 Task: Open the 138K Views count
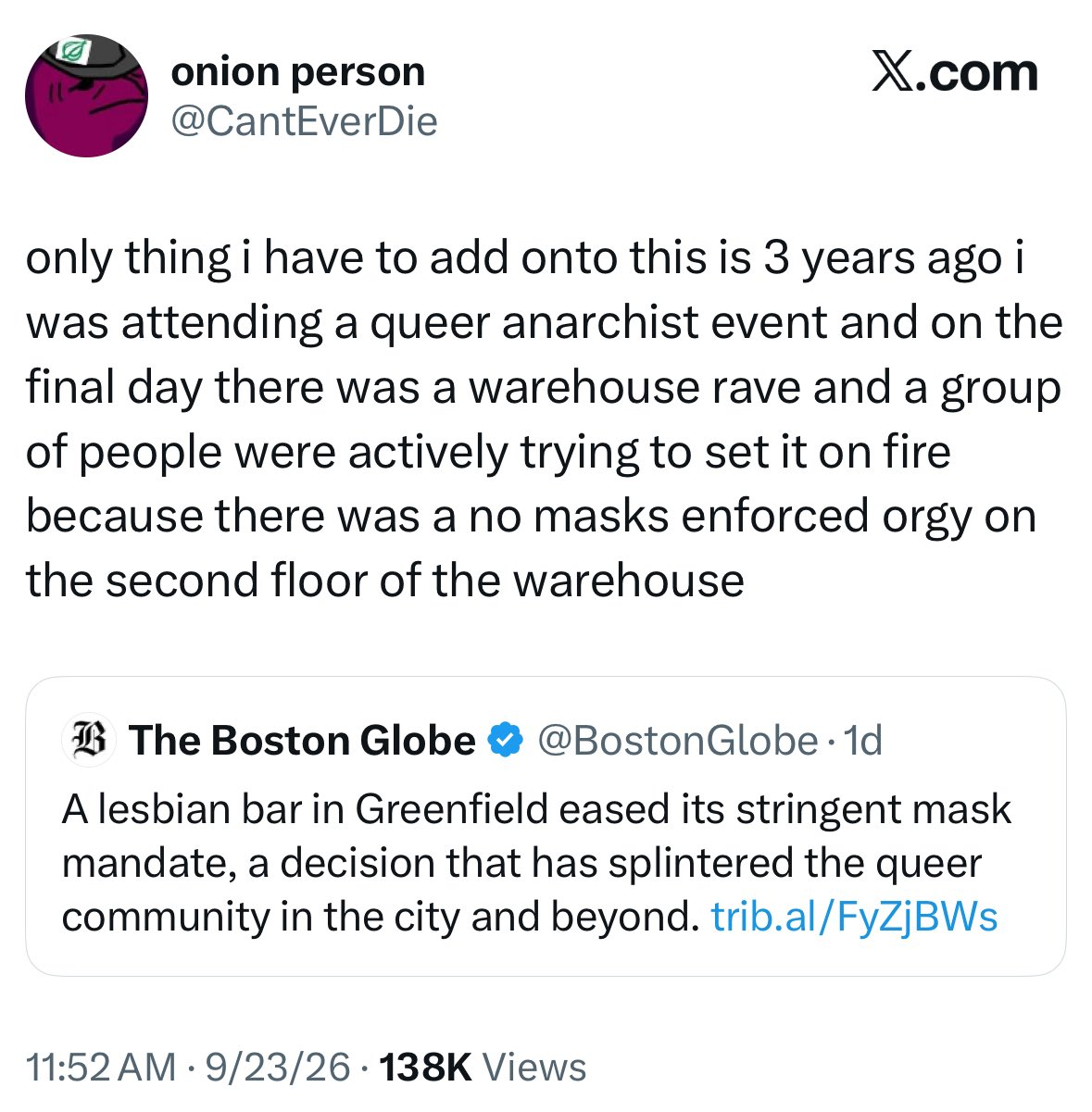[483, 1067]
